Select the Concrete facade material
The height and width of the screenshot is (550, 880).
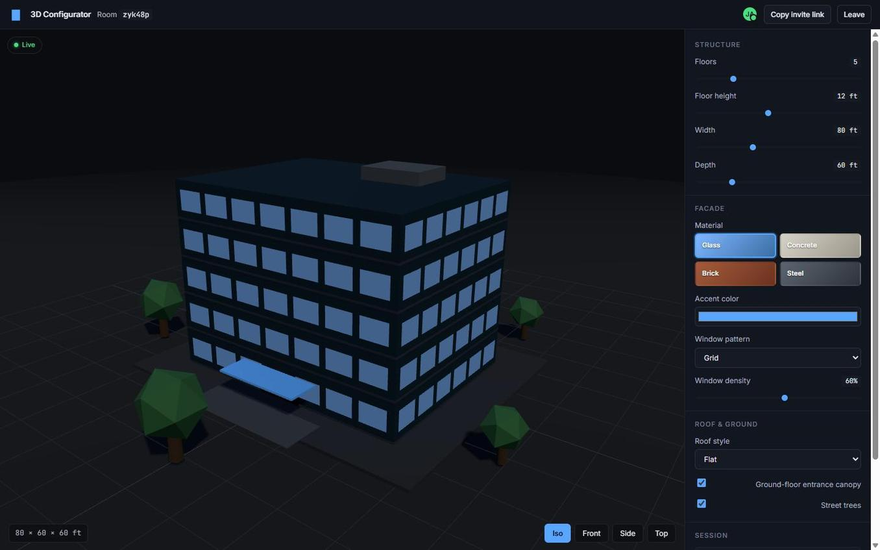(x=820, y=245)
